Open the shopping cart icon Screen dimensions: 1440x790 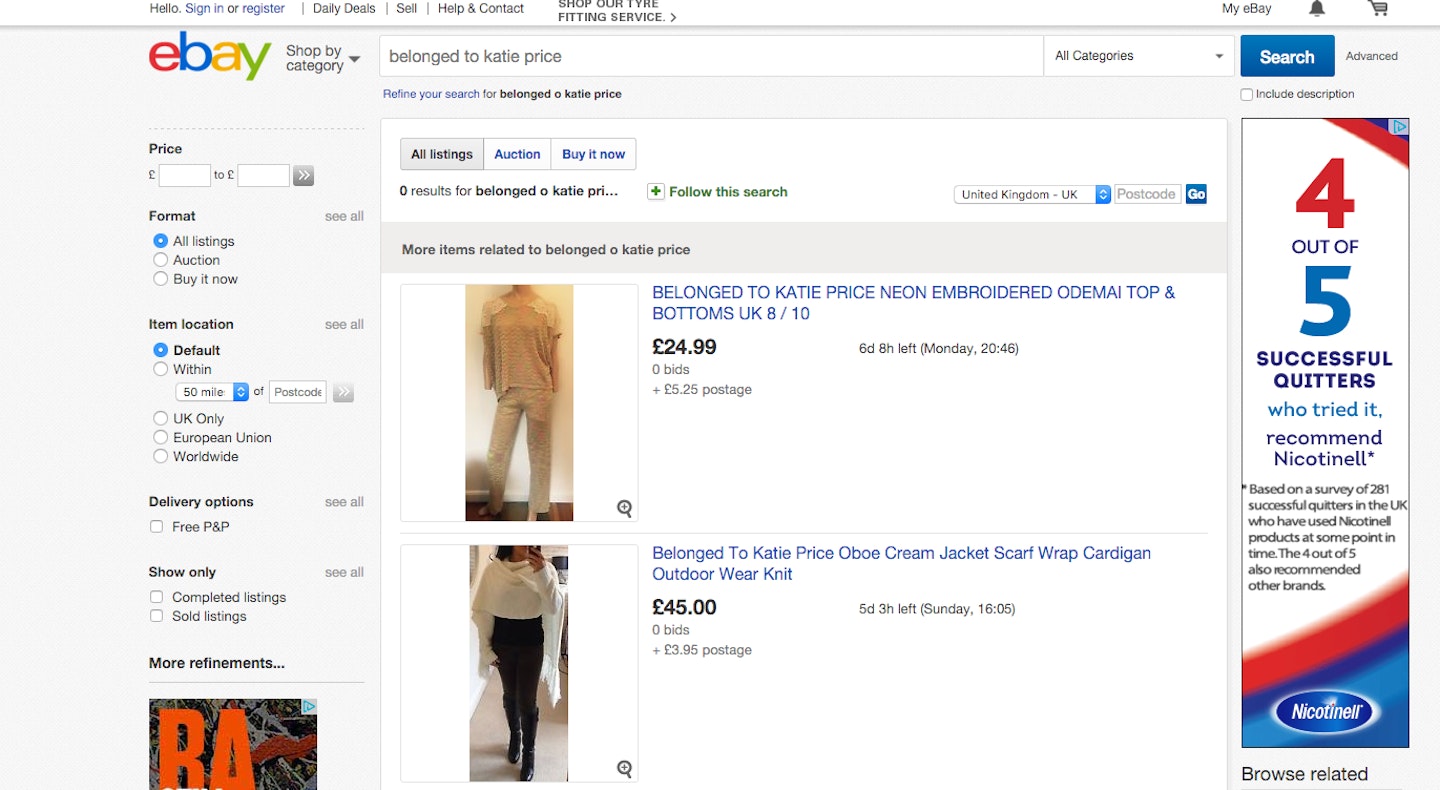(x=1378, y=9)
